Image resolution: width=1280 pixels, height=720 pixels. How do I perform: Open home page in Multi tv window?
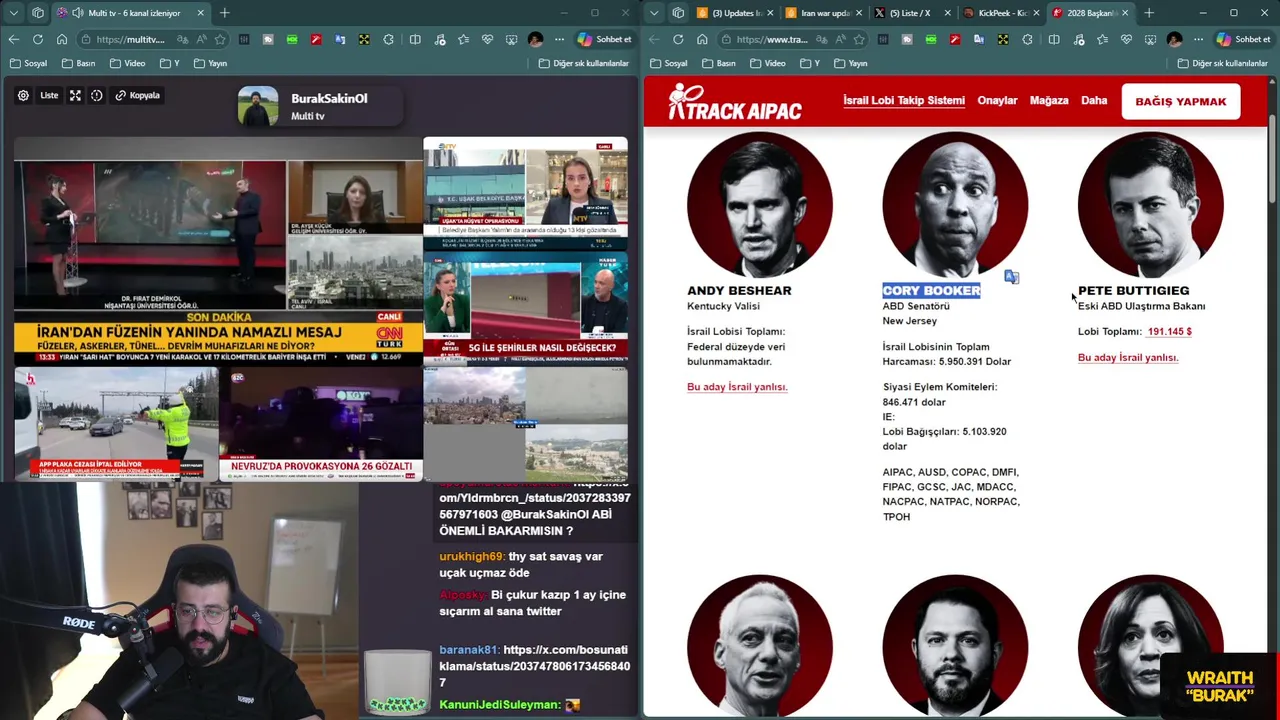(62, 39)
